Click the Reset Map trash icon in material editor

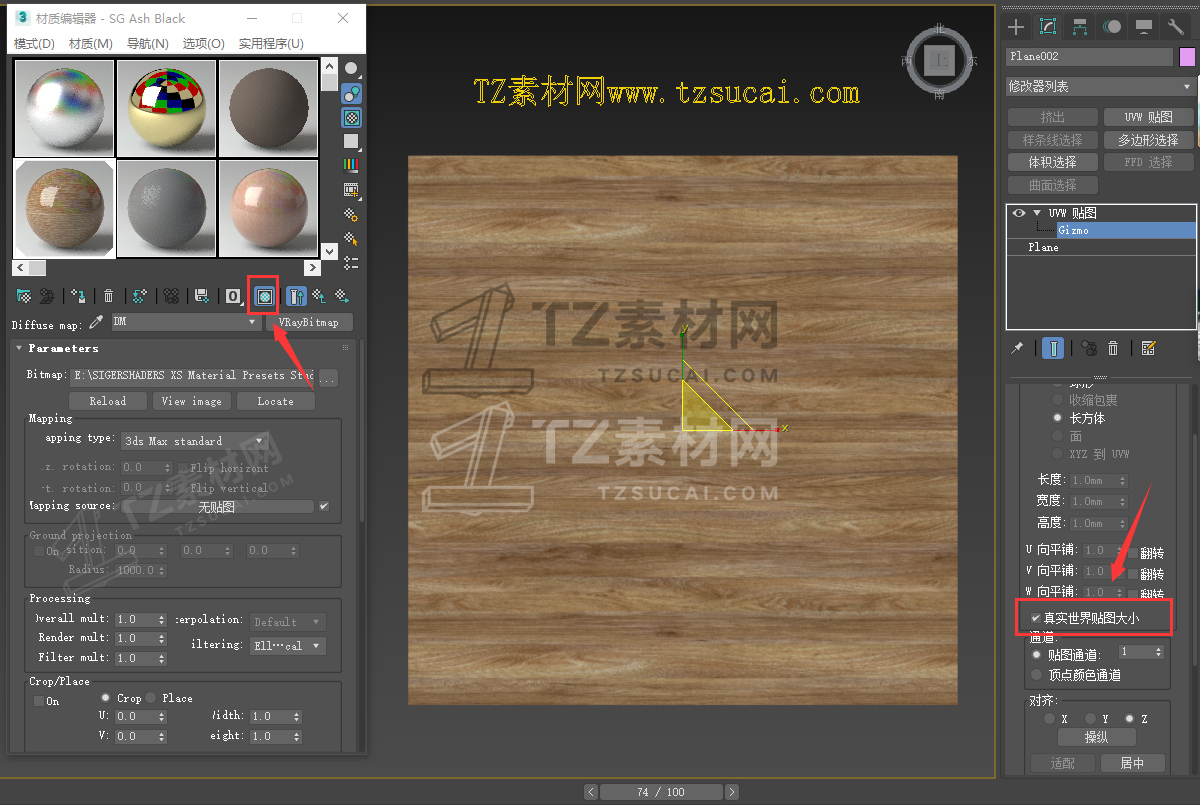point(108,296)
